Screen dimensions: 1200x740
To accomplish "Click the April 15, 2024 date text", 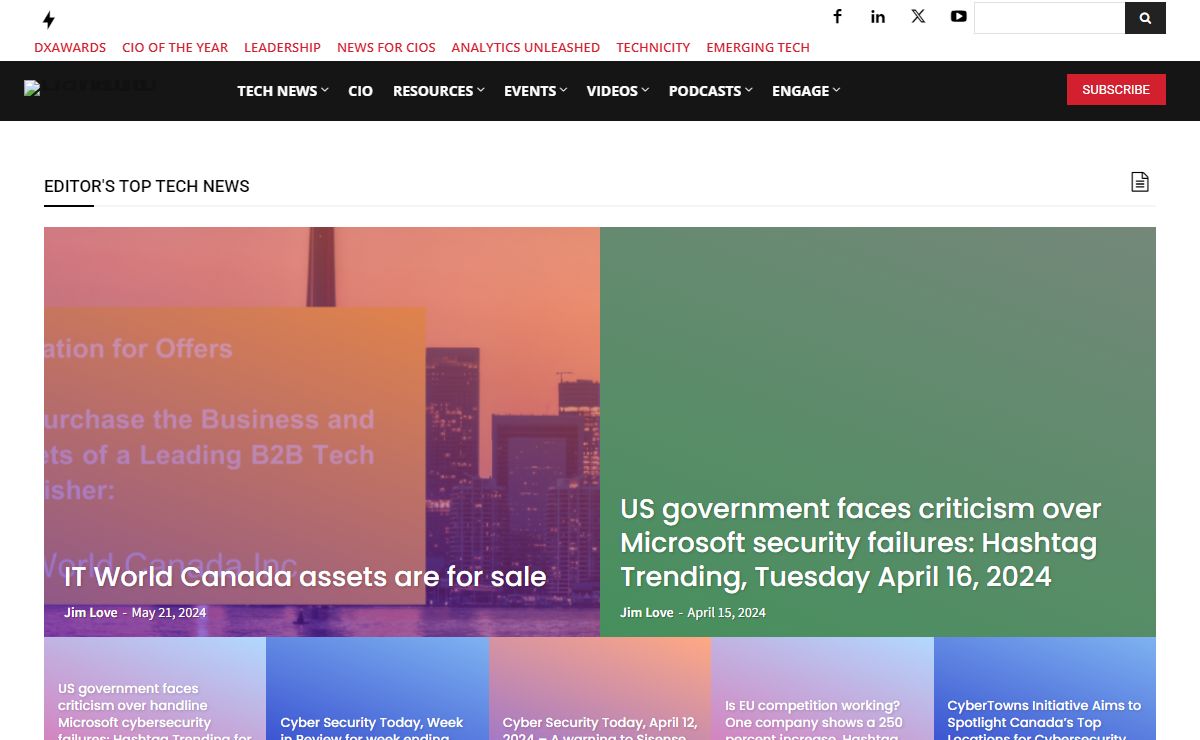I will [727, 612].
